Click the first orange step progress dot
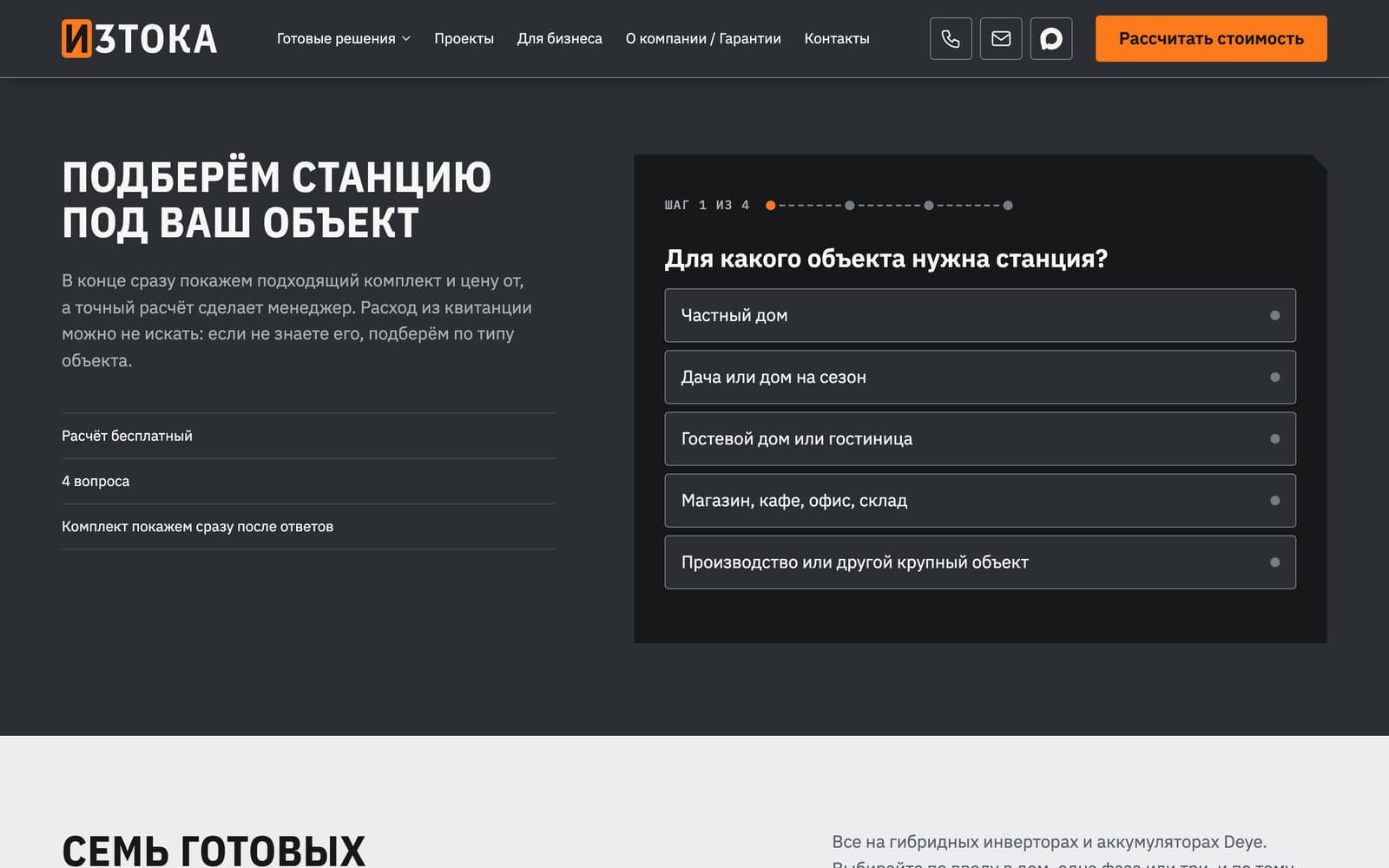The height and width of the screenshot is (868, 1389). click(x=770, y=206)
